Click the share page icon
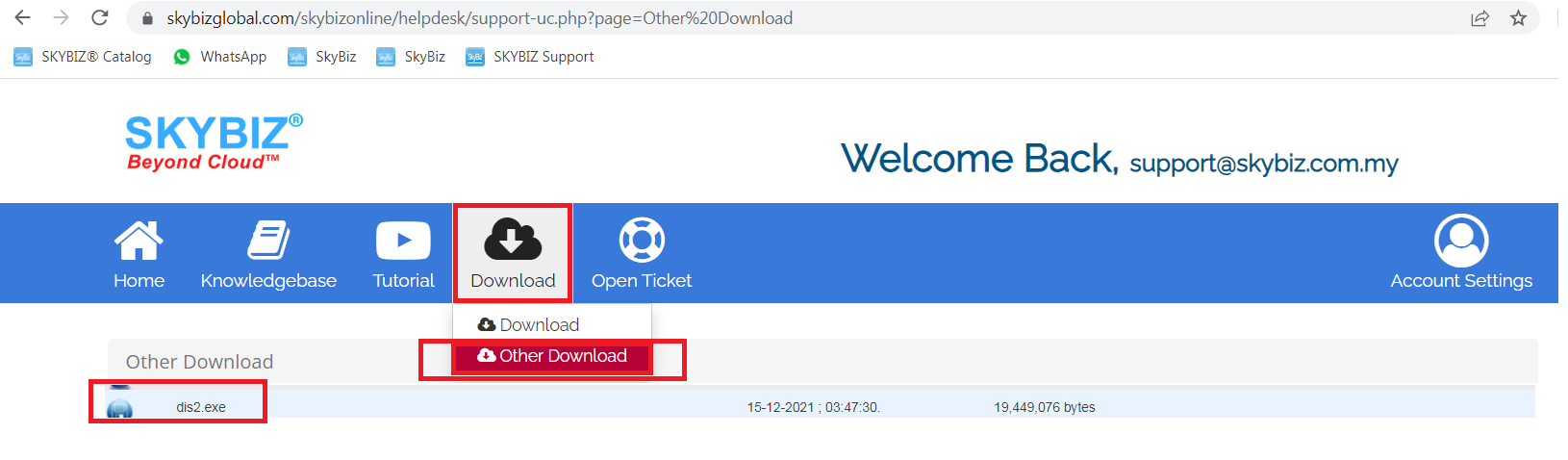Screen dimensions: 1568x460 point(1479,18)
